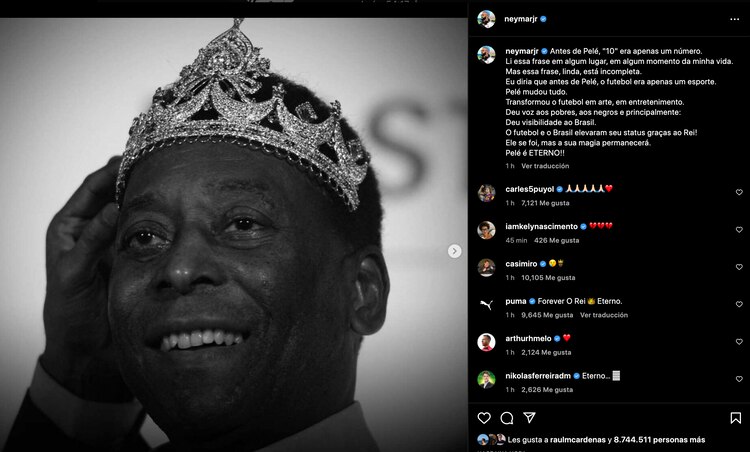
Task: Open 8.744.511 personas más likes list
Action: pyautogui.click(x=659, y=440)
